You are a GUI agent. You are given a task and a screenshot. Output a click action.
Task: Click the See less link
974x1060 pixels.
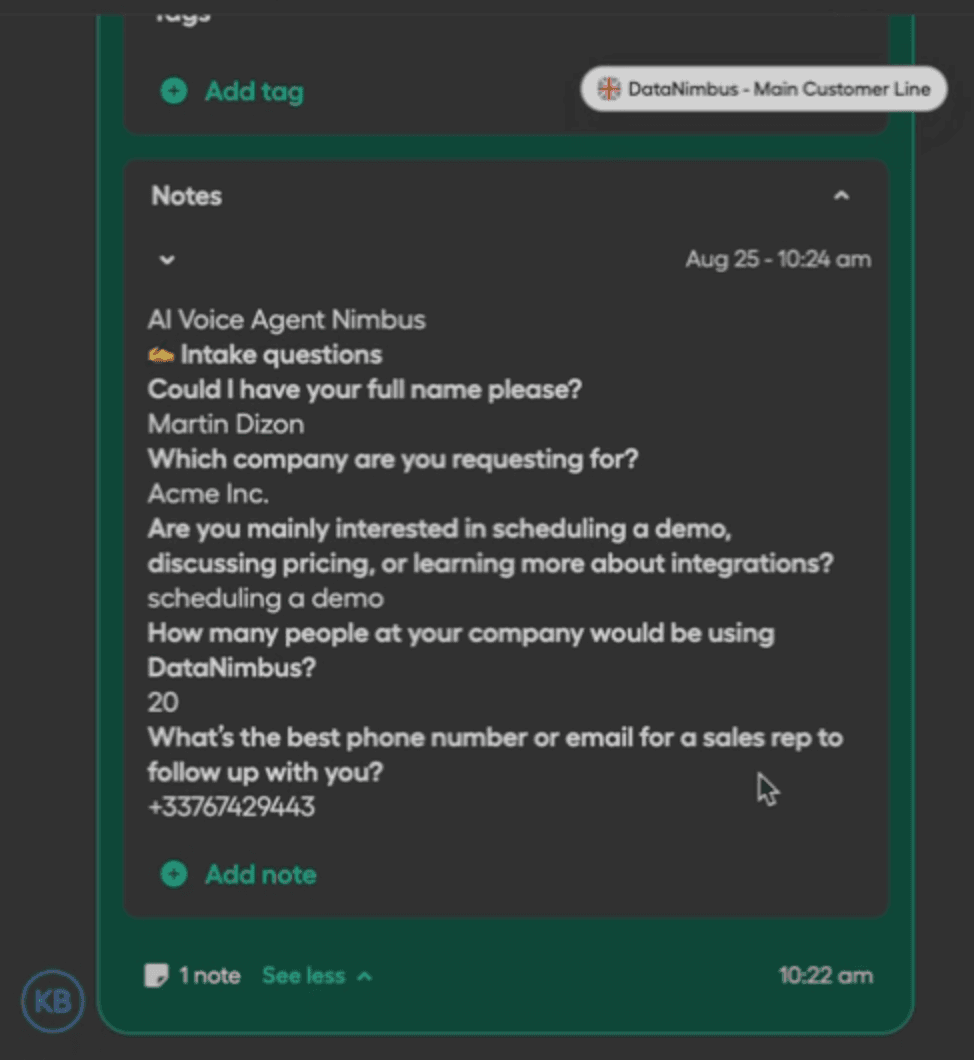[303, 975]
